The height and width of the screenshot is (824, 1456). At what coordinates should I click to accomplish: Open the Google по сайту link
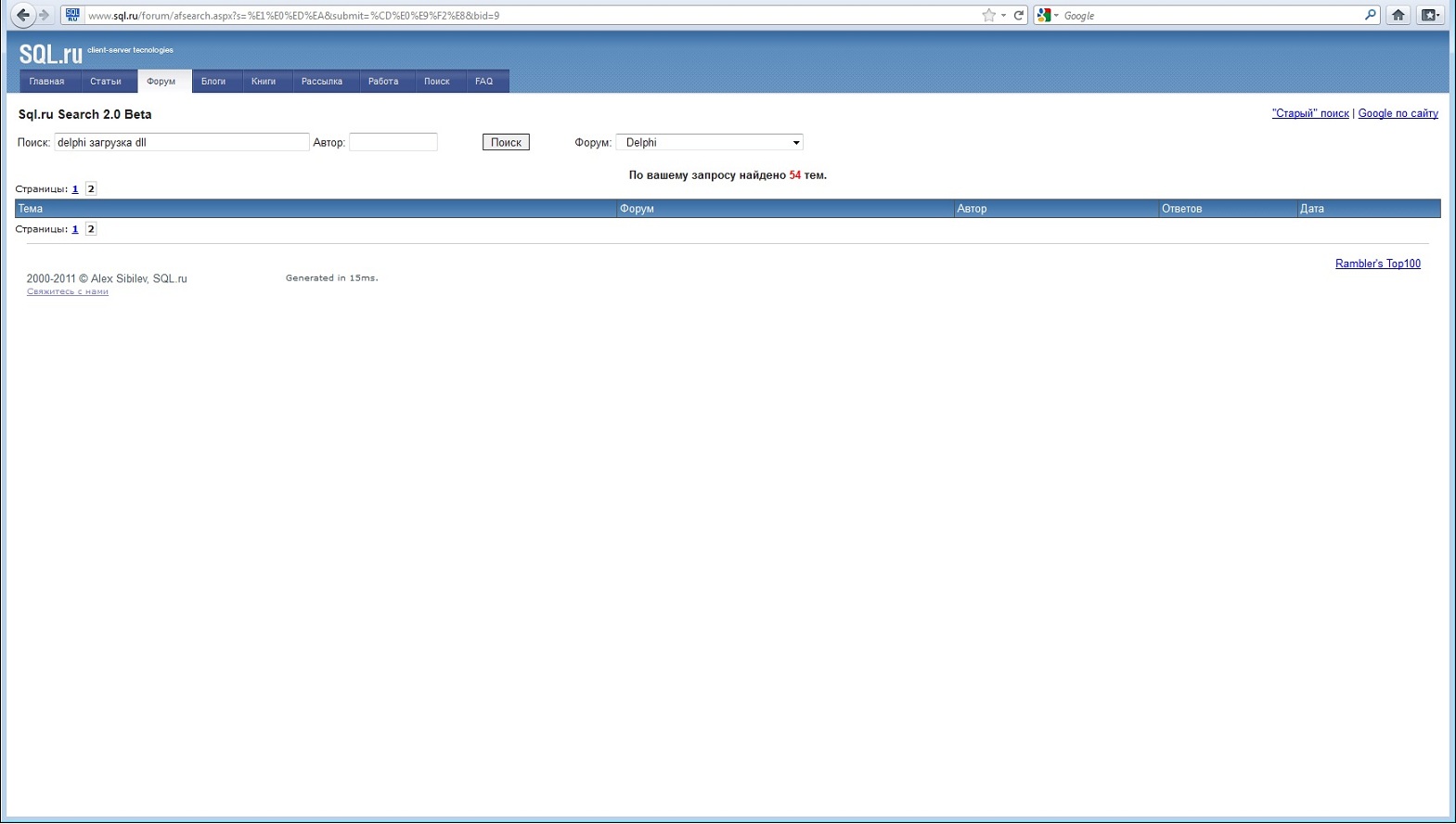(1398, 113)
